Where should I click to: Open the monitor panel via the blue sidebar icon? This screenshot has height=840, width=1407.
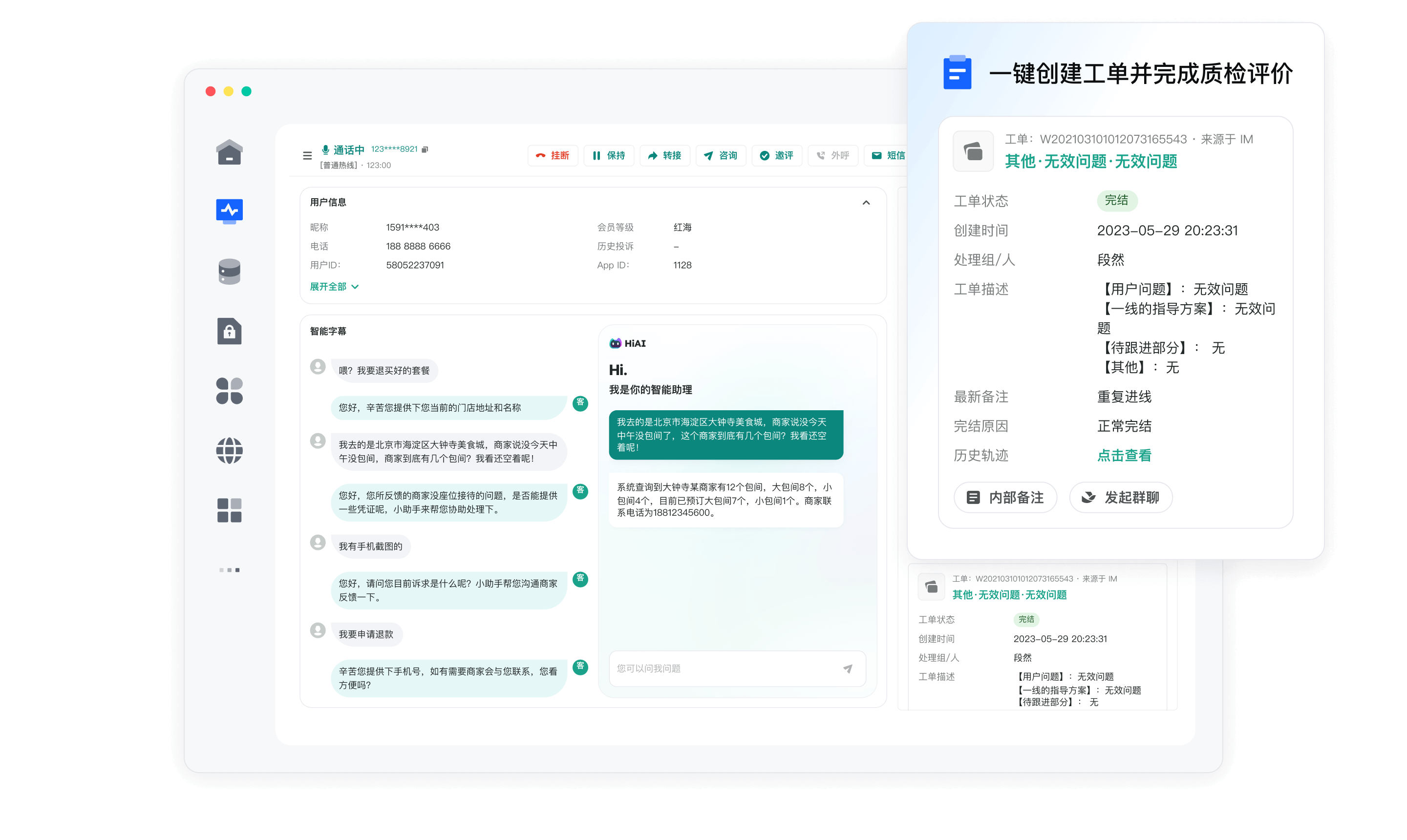(x=229, y=210)
